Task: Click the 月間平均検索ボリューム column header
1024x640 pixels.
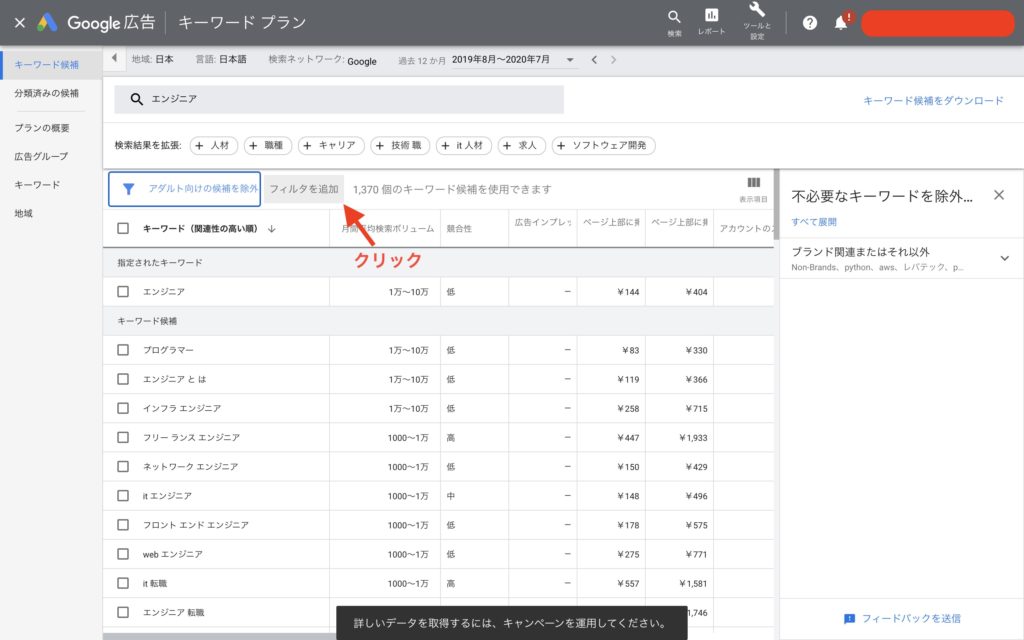Action: pyautogui.click(x=388, y=229)
